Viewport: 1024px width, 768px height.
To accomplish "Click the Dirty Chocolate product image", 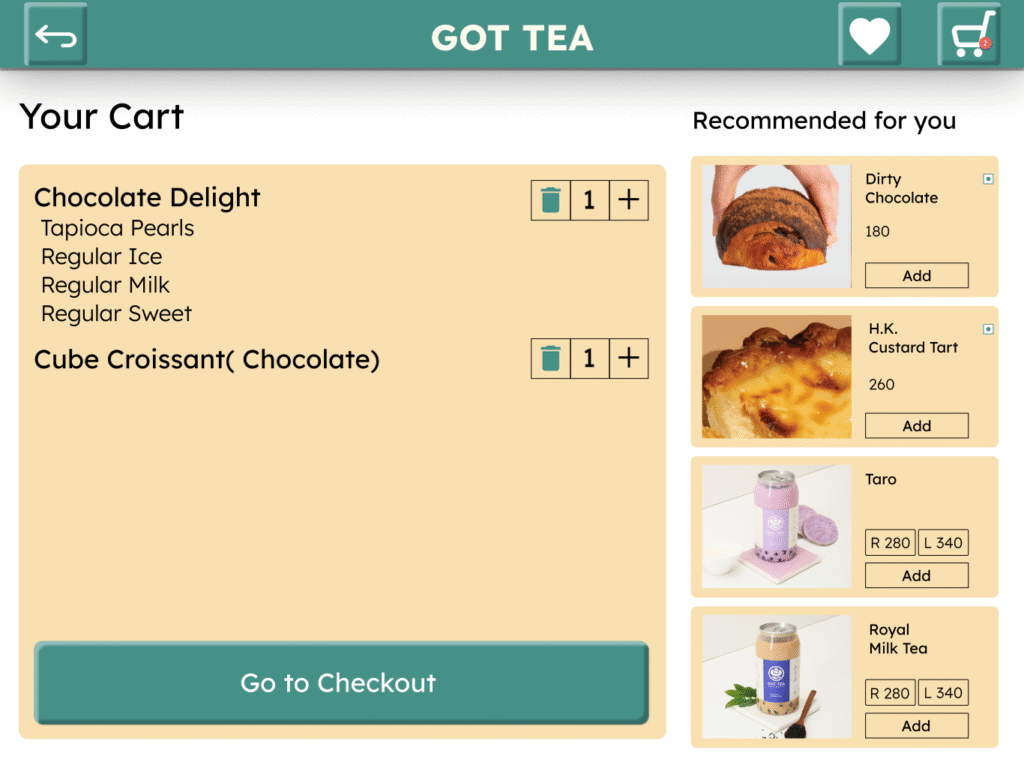I will pyautogui.click(x=776, y=227).
